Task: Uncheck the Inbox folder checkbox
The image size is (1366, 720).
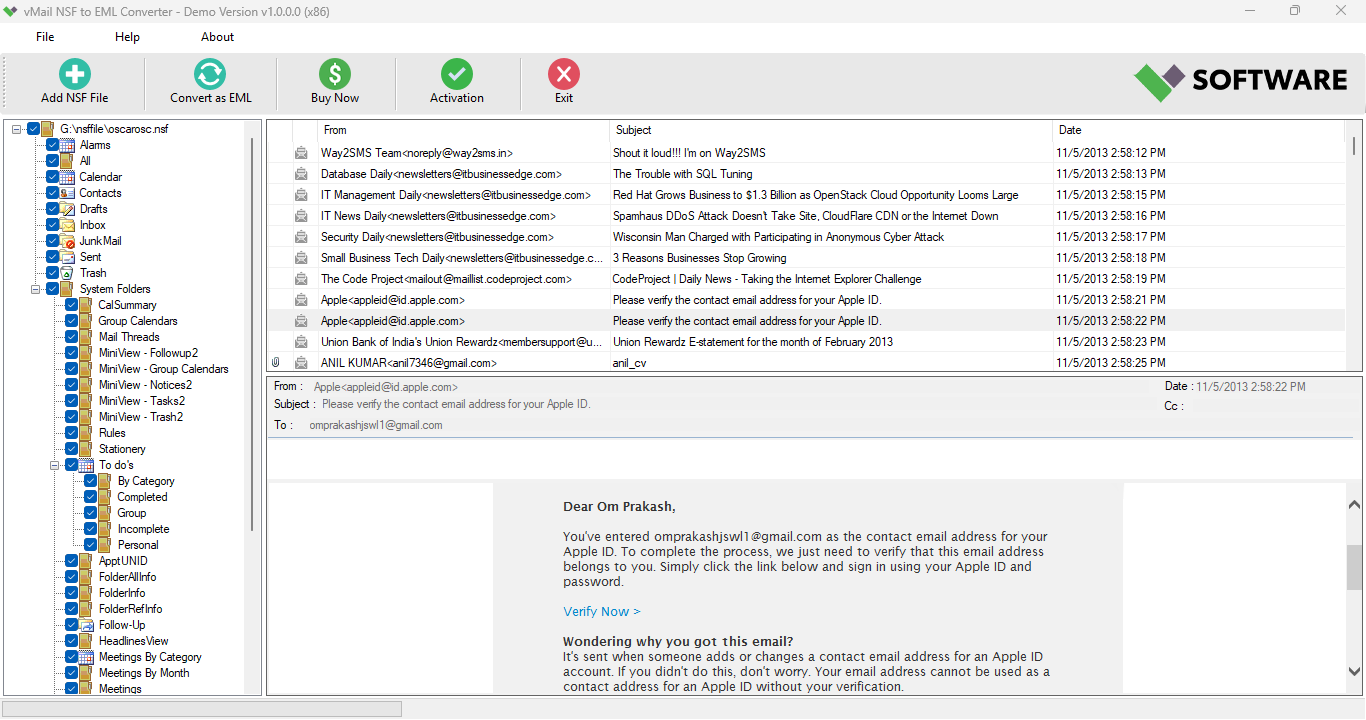Action: [x=52, y=224]
